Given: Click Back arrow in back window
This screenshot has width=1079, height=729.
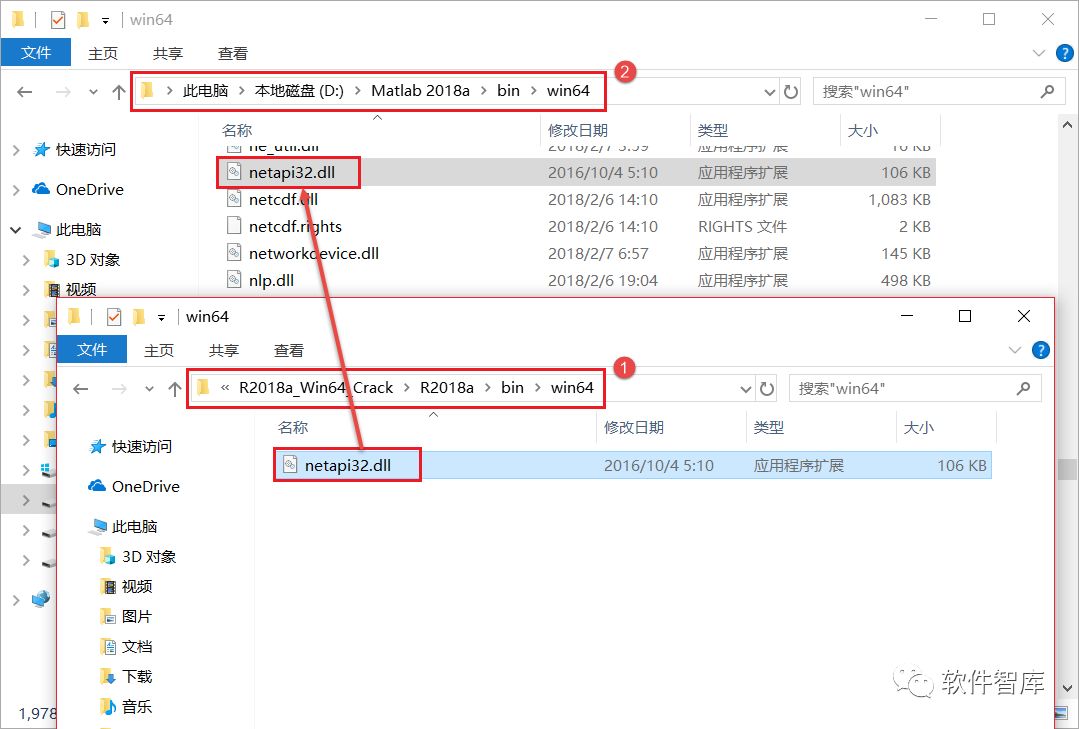Looking at the screenshot, I should [25, 92].
